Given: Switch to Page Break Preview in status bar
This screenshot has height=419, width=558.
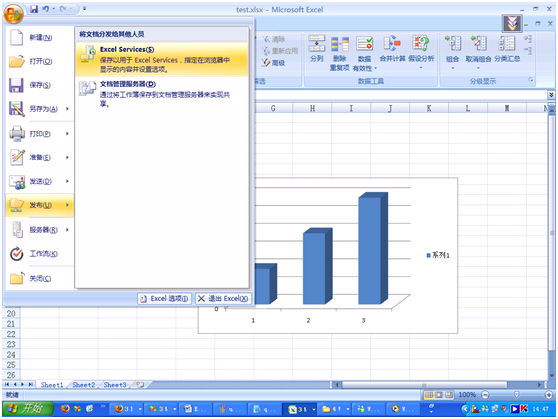Looking at the screenshot, I should point(449,395).
